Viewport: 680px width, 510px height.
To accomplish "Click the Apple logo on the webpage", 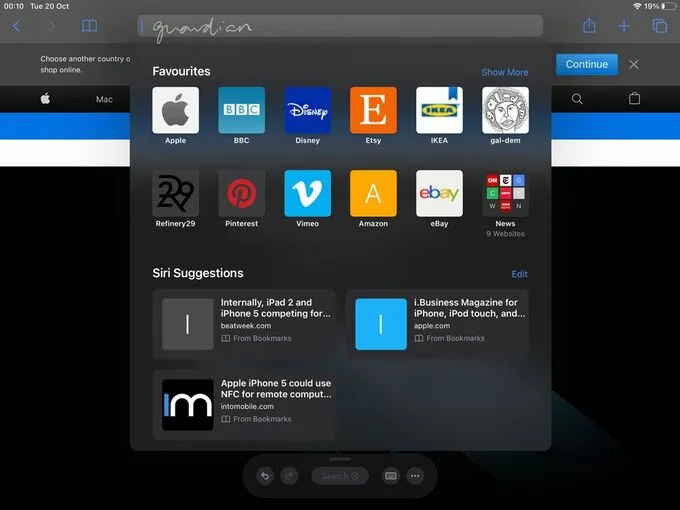I will (x=45, y=99).
